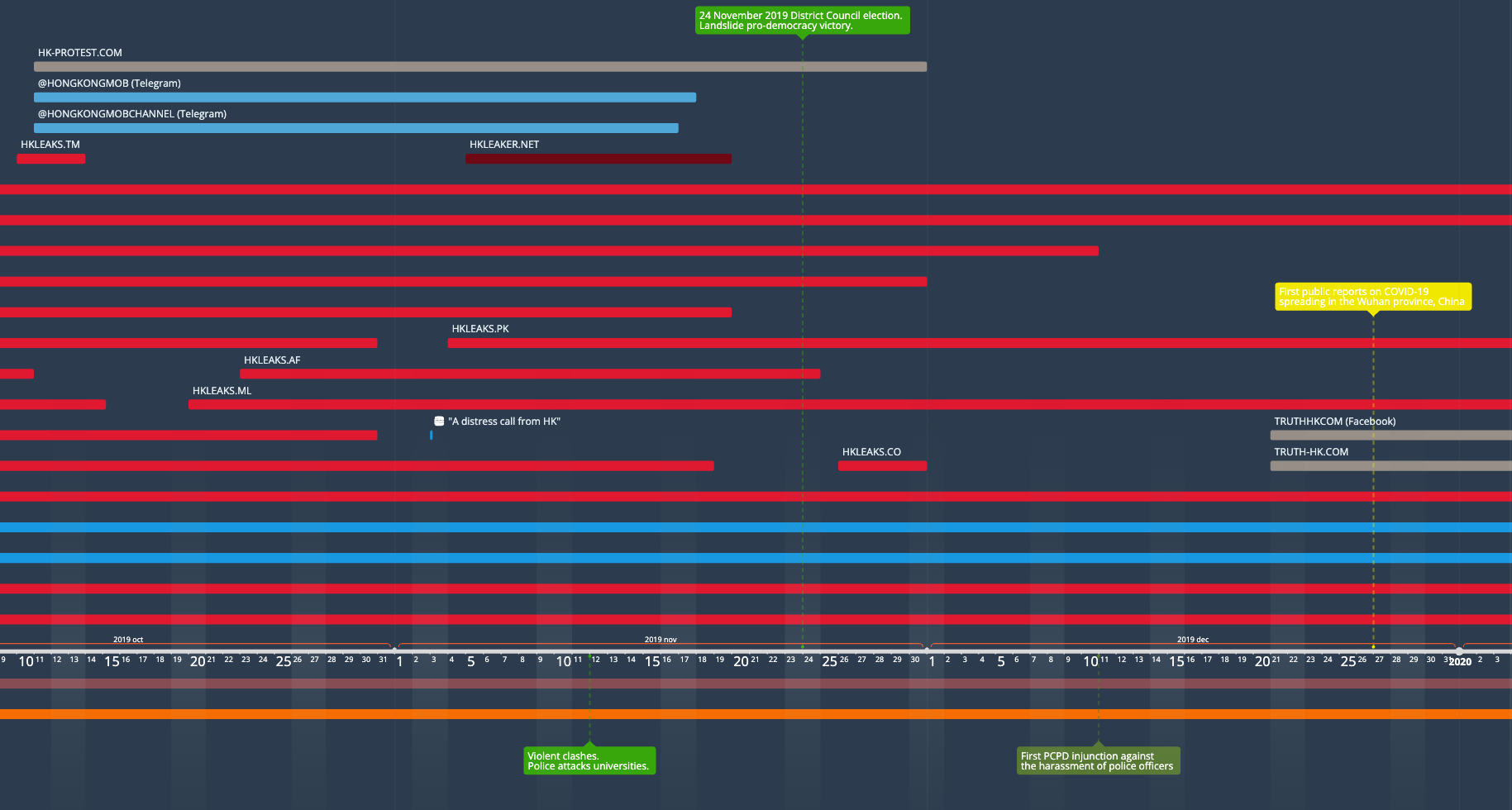Click the HKLEAKS.PK label
Image resolution: width=1512 pixels, height=810 pixels.
point(480,329)
